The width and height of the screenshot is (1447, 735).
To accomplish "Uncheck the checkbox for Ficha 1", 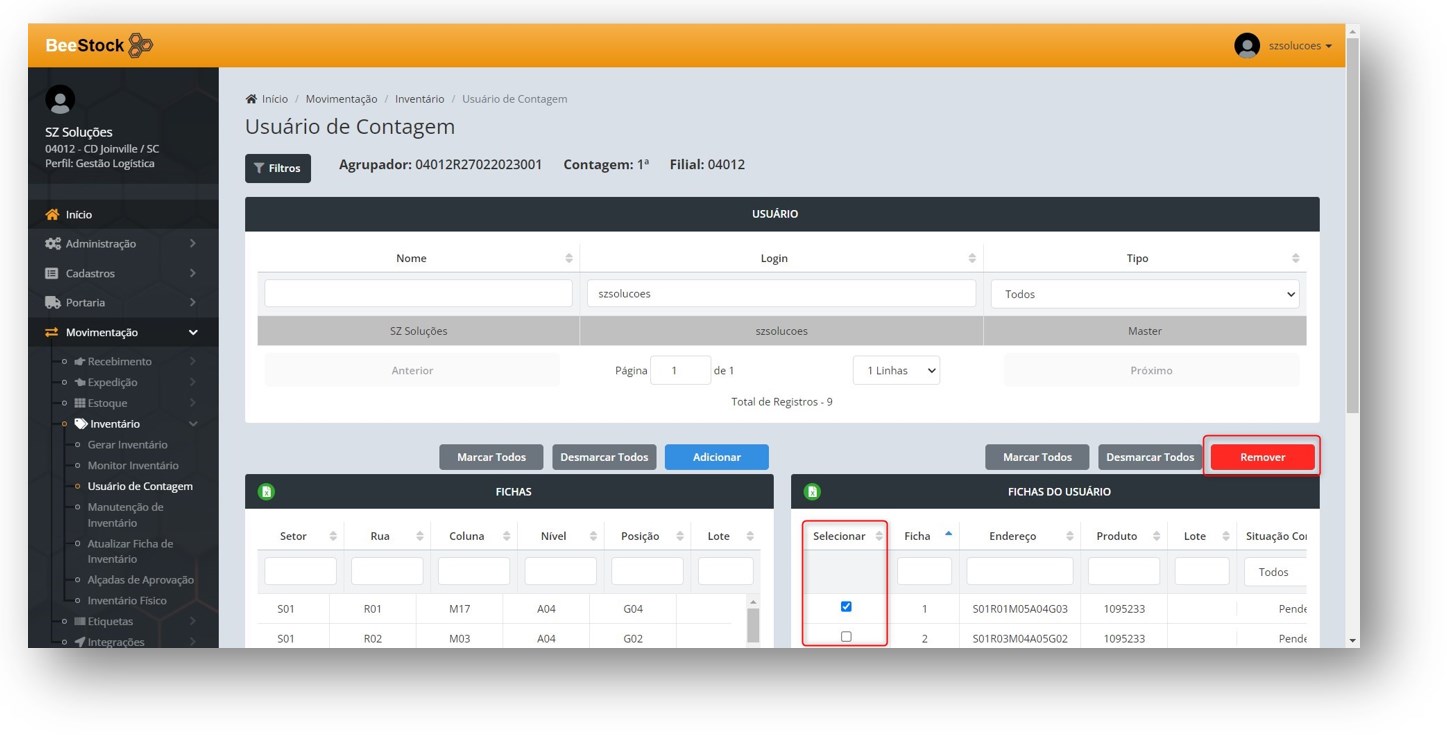I will (846, 607).
